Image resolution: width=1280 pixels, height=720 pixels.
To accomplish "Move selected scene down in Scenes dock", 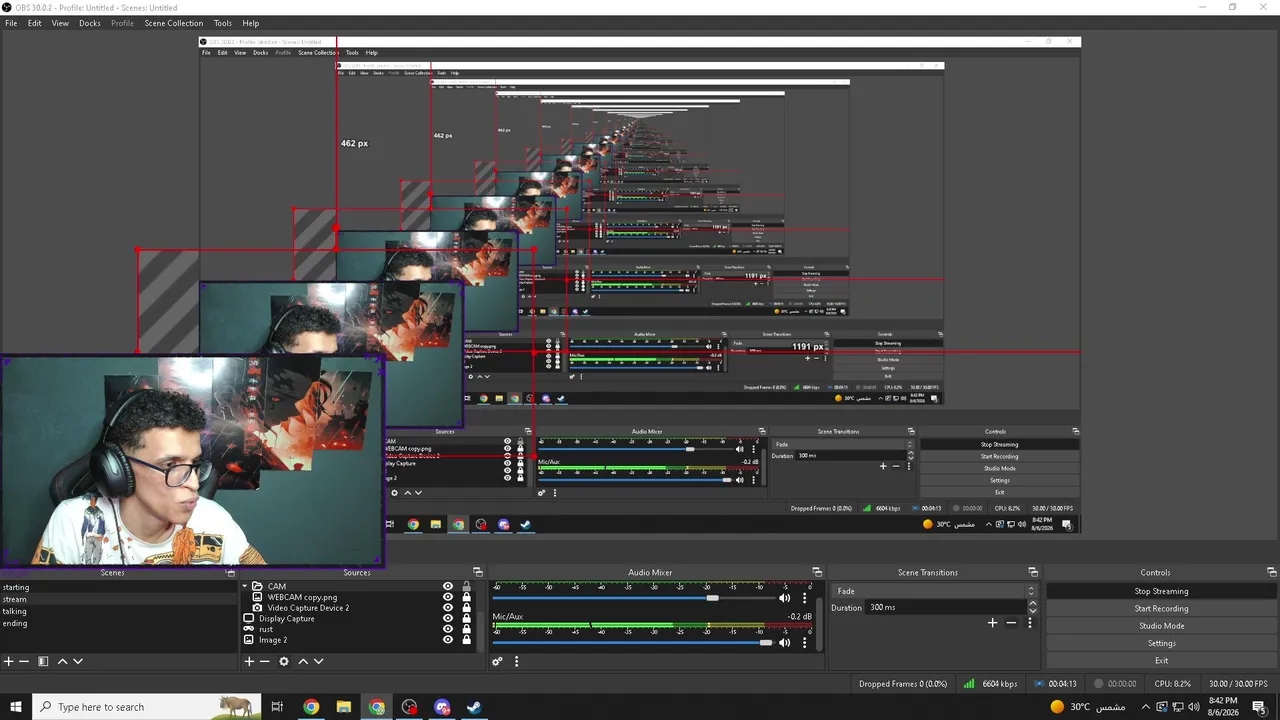I will pos(78,661).
